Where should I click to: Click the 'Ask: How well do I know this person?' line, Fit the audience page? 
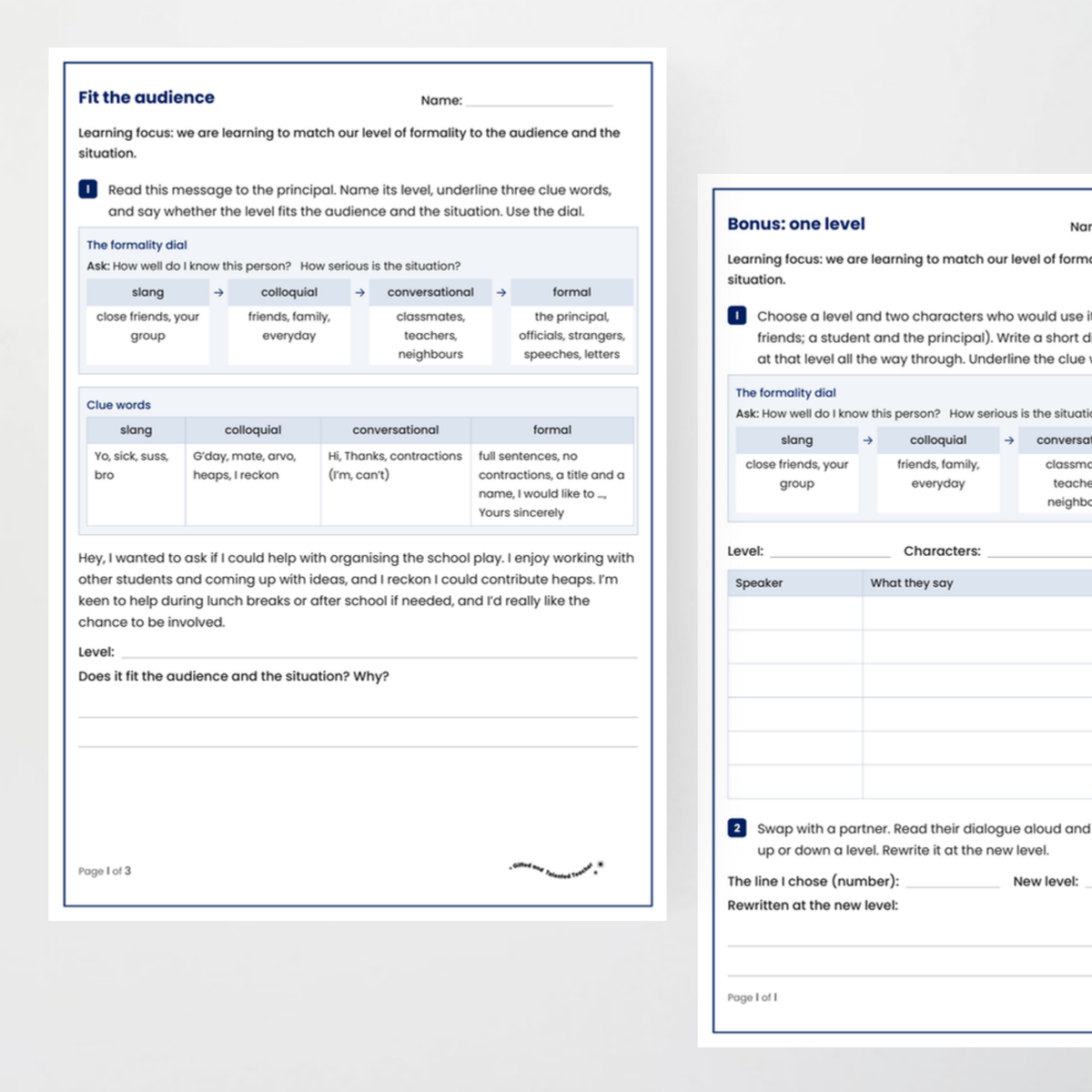pyautogui.click(x=274, y=266)
